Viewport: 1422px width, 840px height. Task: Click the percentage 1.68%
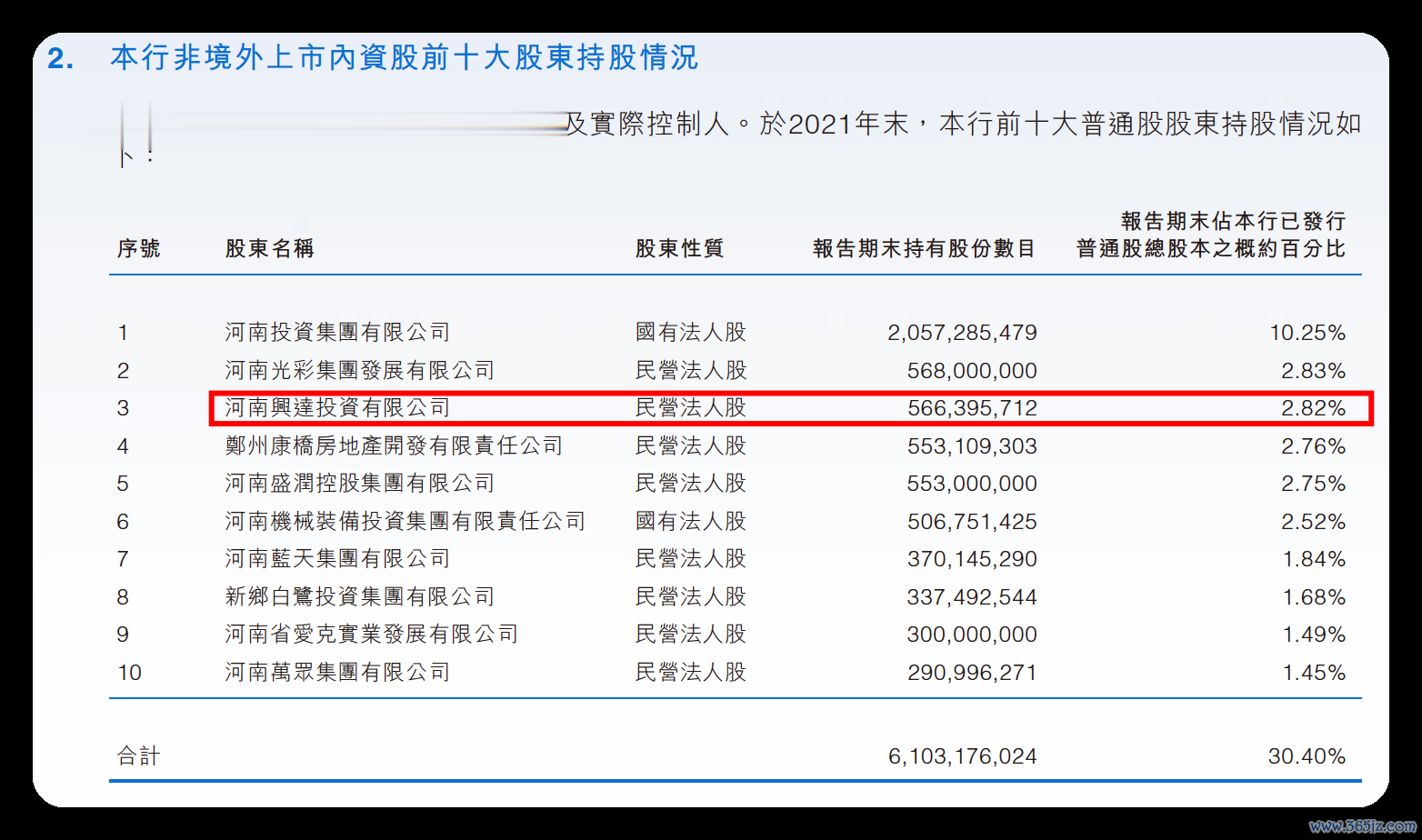pos(1314,597)
